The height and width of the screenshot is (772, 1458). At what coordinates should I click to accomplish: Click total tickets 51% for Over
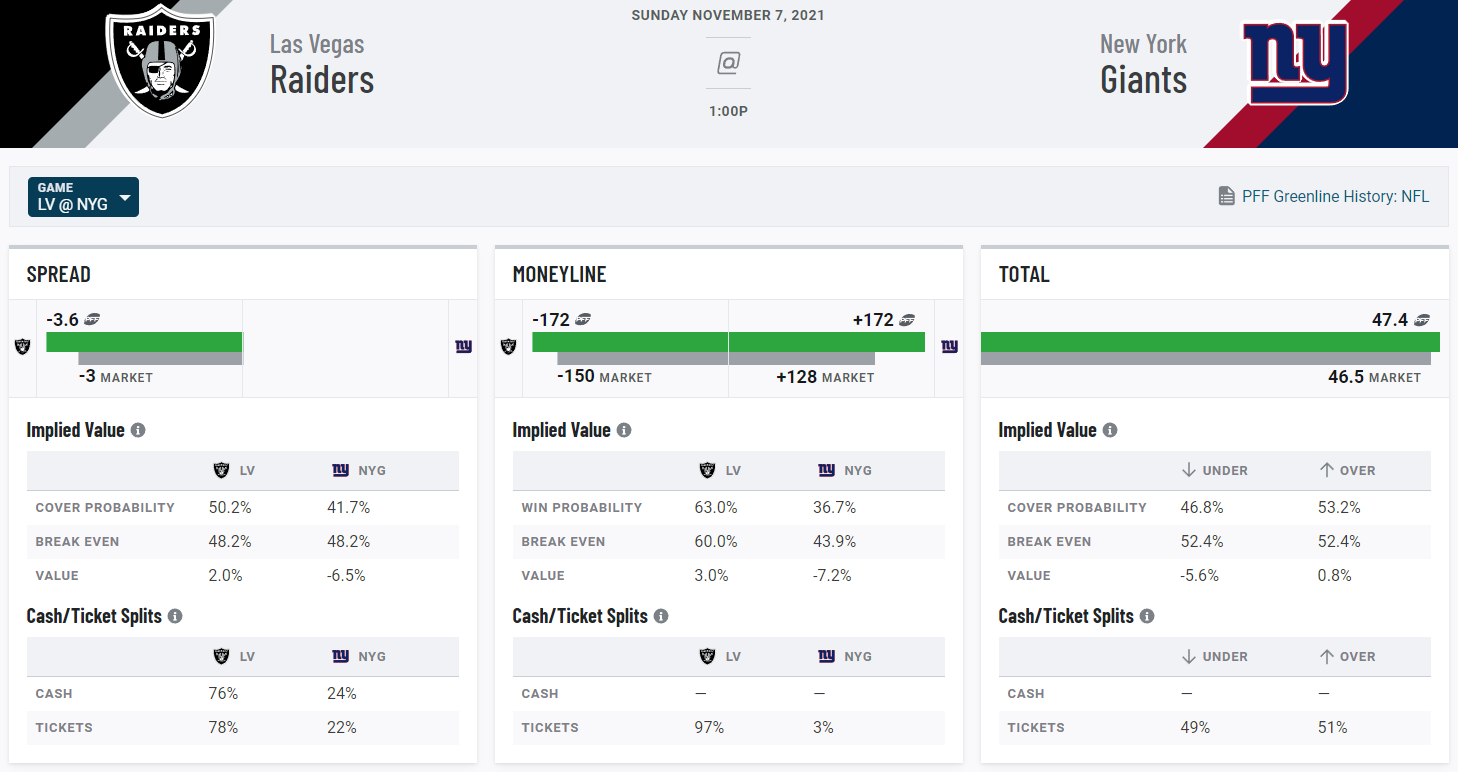1333,727
